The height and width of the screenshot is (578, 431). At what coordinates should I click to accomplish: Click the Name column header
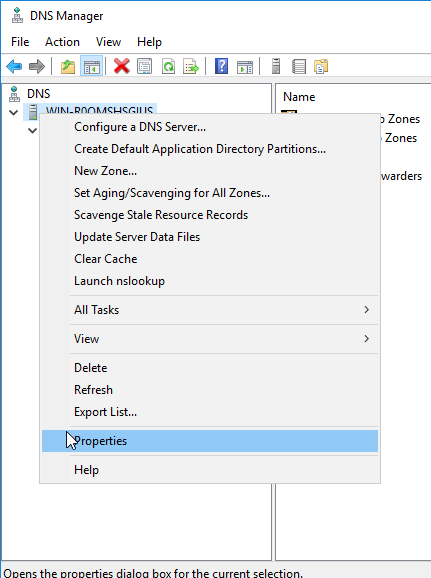point(299,97)
